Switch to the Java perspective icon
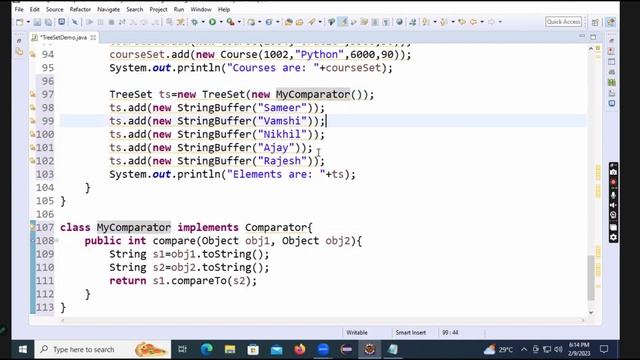 coord(611,22)
